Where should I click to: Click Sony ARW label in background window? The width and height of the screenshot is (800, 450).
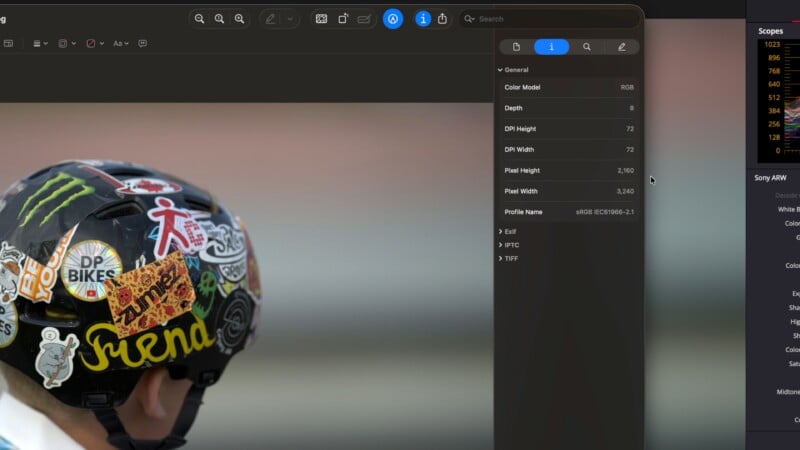tap(770, 178)
